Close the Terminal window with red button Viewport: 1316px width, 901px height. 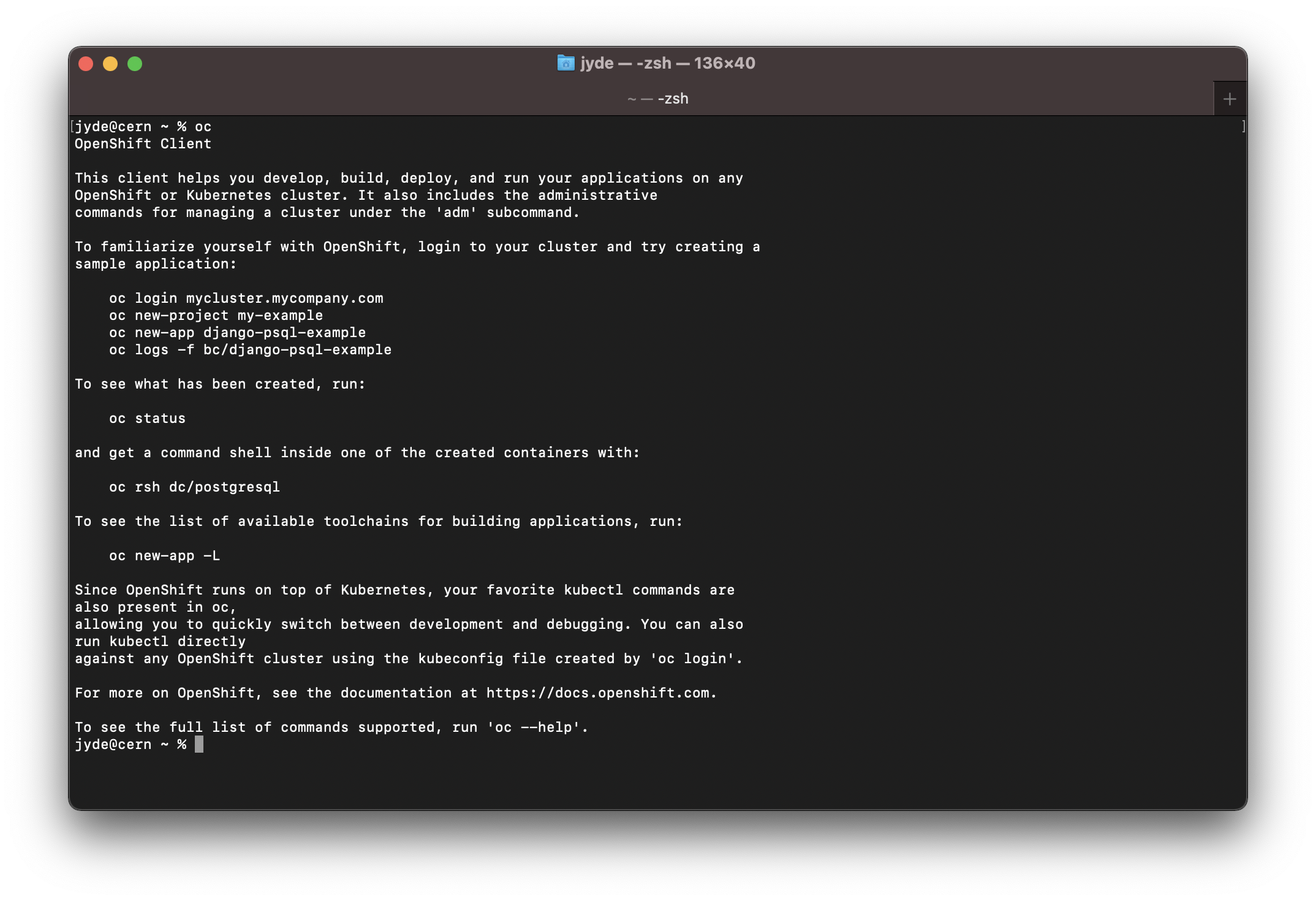[x=86, y=64]
